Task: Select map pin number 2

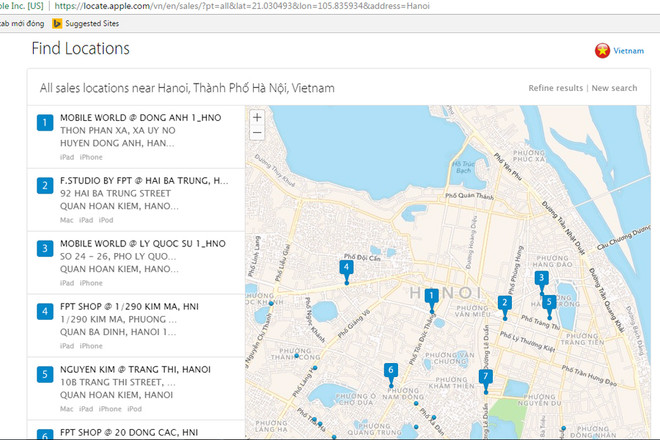Action: coord(505,302)
